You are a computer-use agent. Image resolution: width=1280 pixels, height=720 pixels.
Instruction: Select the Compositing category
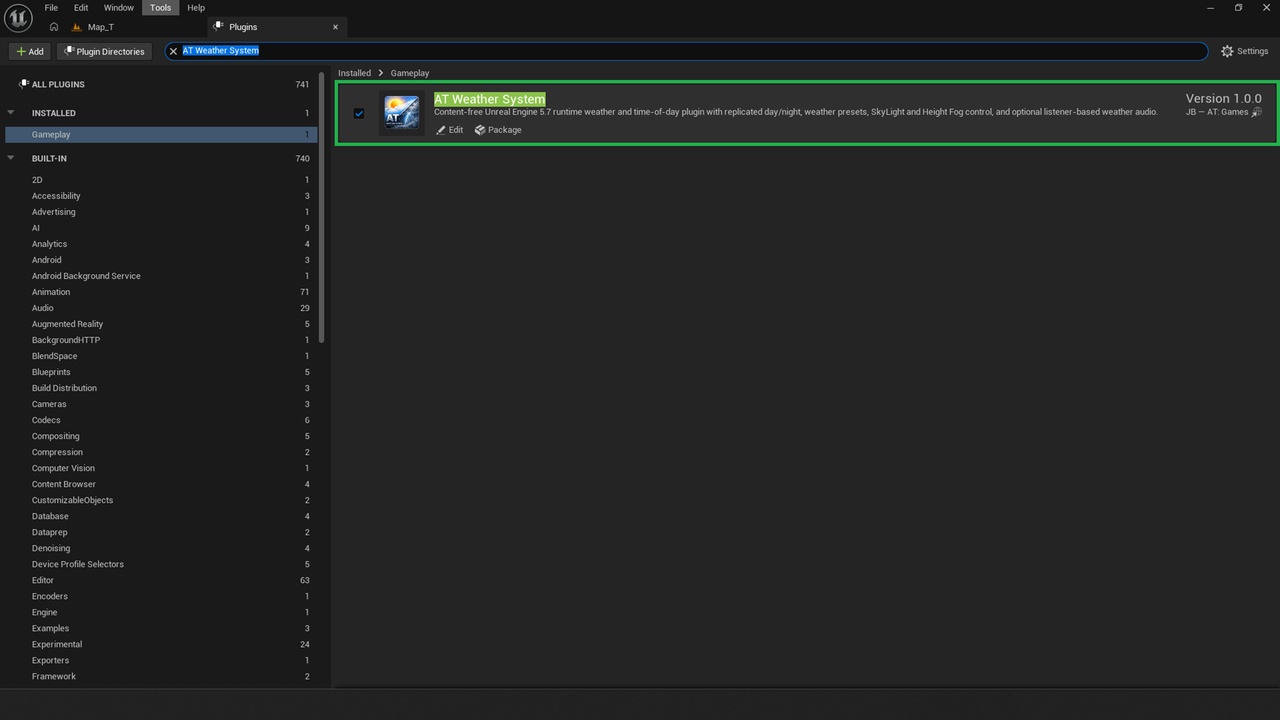pyautogui.click(x=160, y=436)
